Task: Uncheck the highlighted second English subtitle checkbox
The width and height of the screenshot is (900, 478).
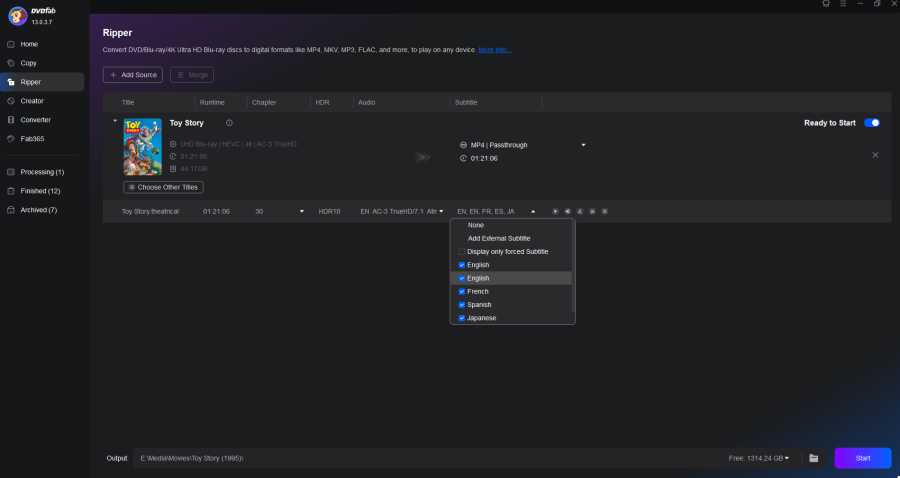Action: pos(461,278)
